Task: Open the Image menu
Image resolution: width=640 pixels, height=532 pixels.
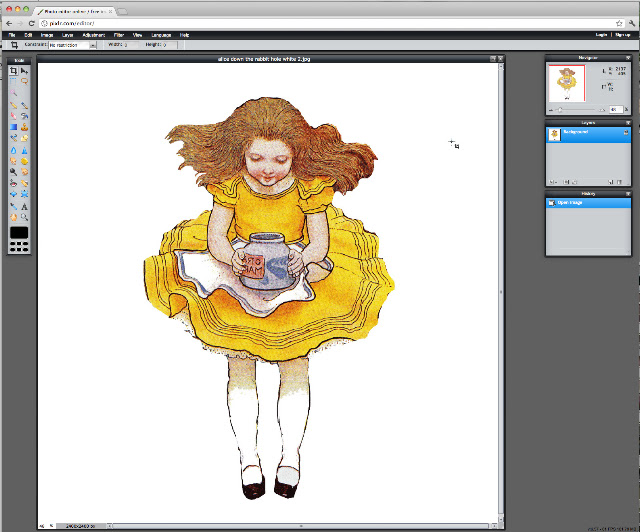Action: [x=47, y=35]
